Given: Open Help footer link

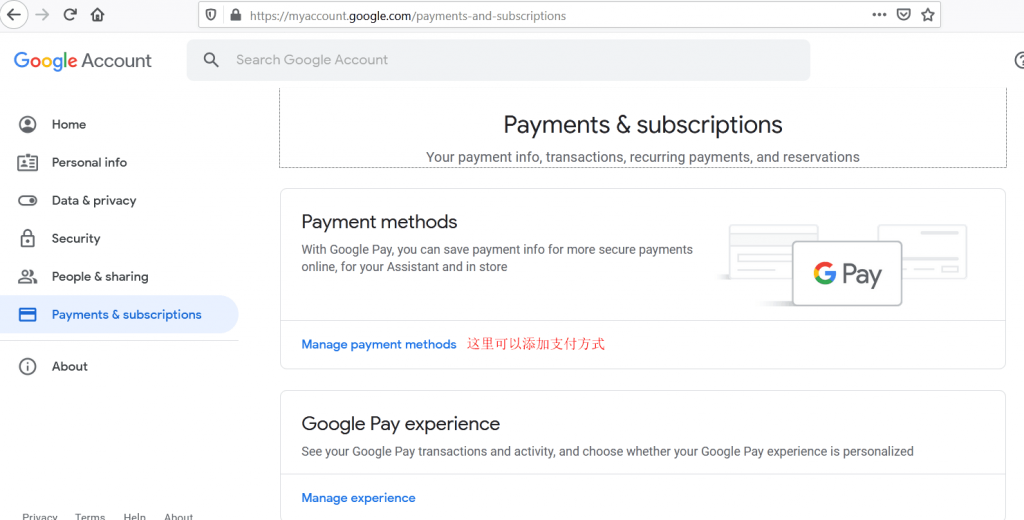Looking at the screenshot, I should tap(135, 516).
